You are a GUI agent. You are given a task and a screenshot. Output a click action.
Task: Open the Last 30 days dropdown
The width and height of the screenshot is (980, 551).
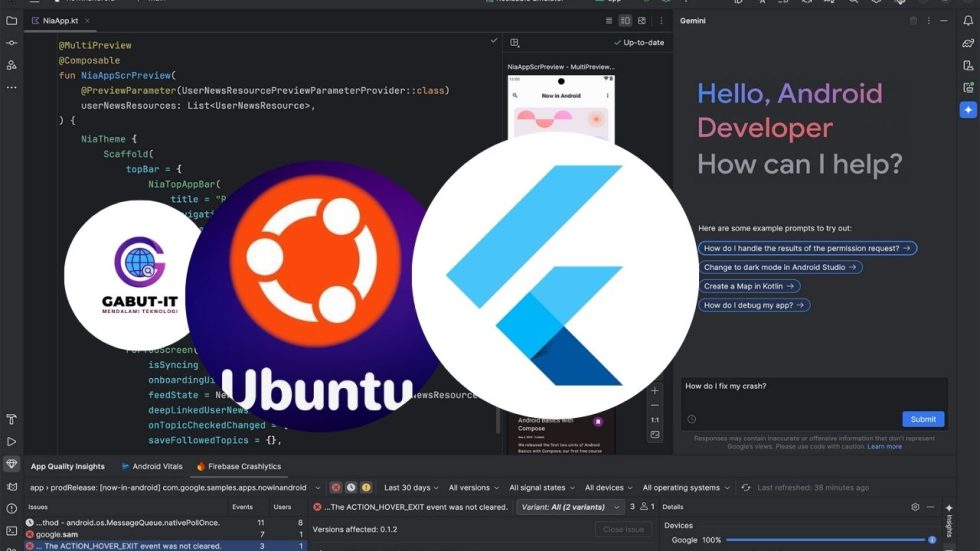click(x=411, y=487)
